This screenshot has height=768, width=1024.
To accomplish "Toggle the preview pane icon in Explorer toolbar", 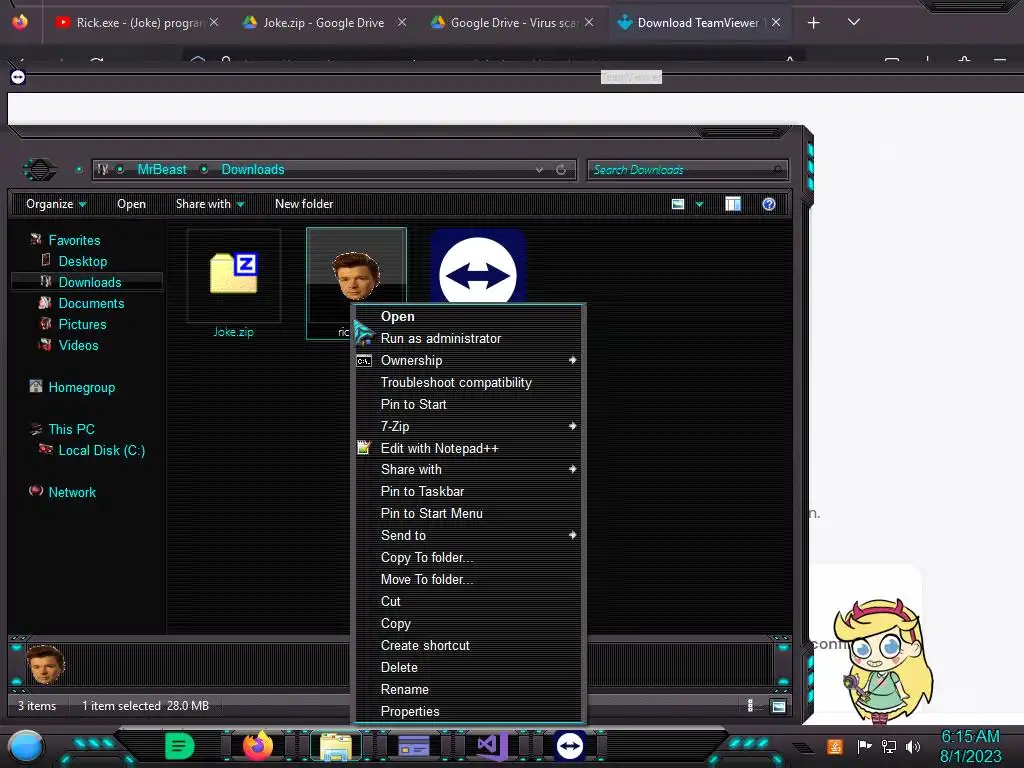I will tap(733, 204).
